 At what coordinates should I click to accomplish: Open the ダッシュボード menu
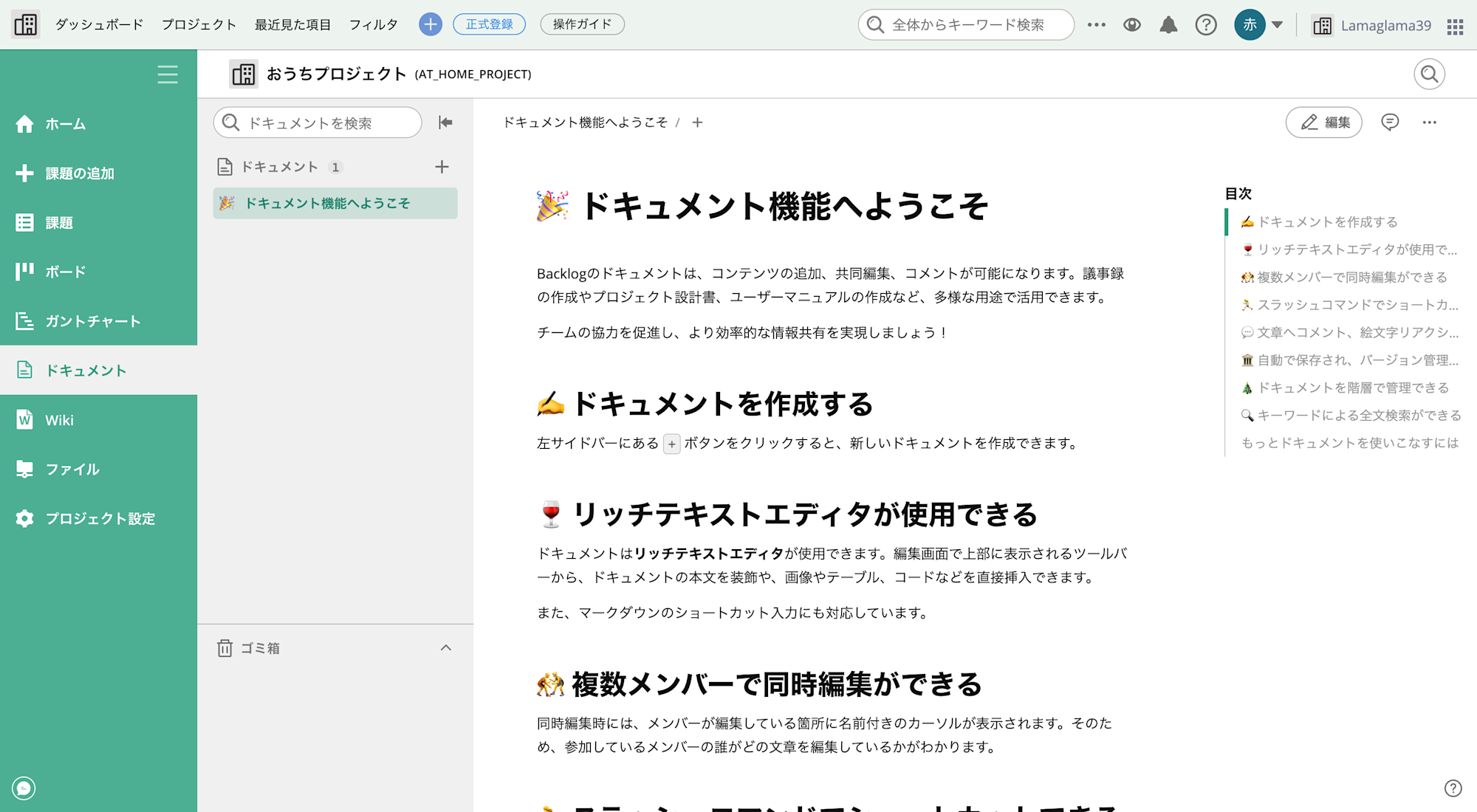[98, 24]
